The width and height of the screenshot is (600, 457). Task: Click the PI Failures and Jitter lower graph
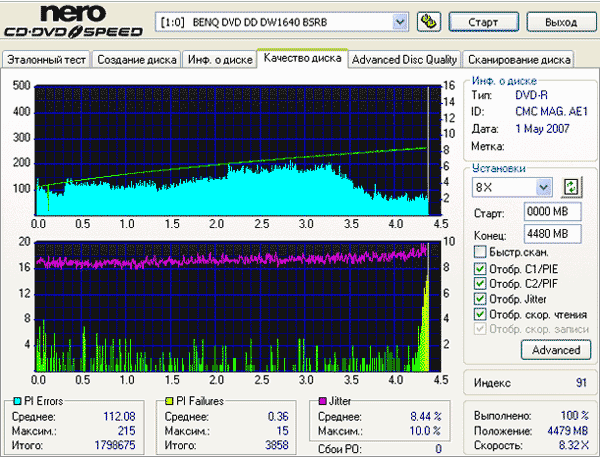pos(238,307)
